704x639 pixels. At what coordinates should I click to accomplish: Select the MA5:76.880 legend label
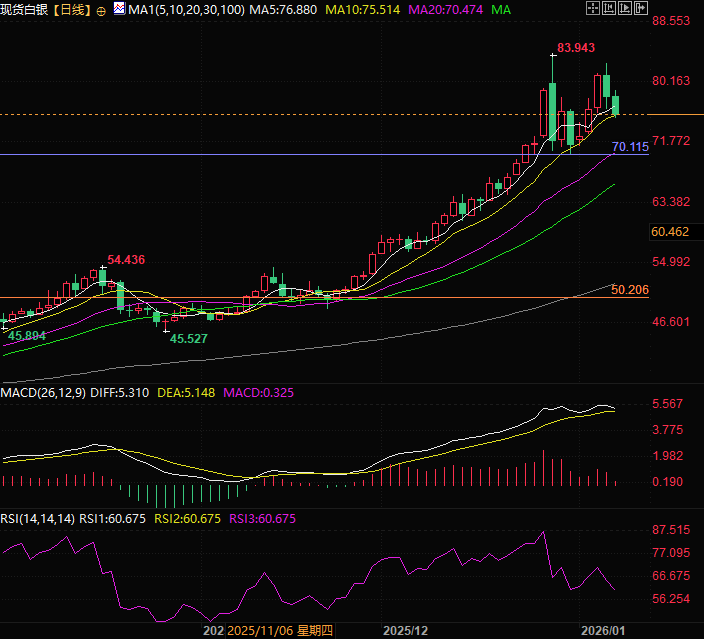point(283,10)
